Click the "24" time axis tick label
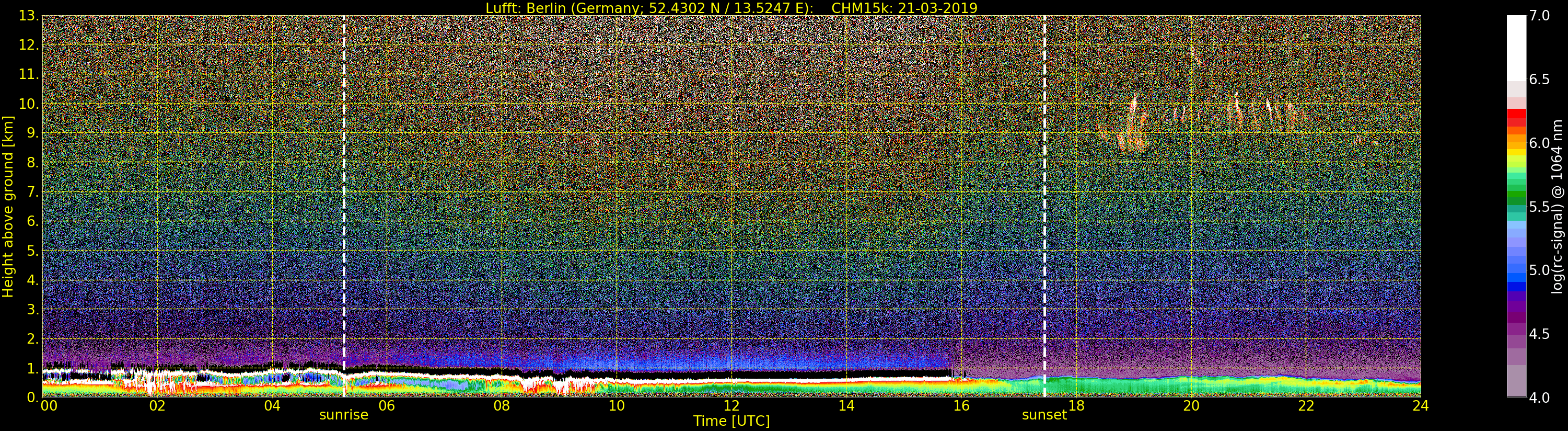 pyautogui.click(x=1421, y=406)
